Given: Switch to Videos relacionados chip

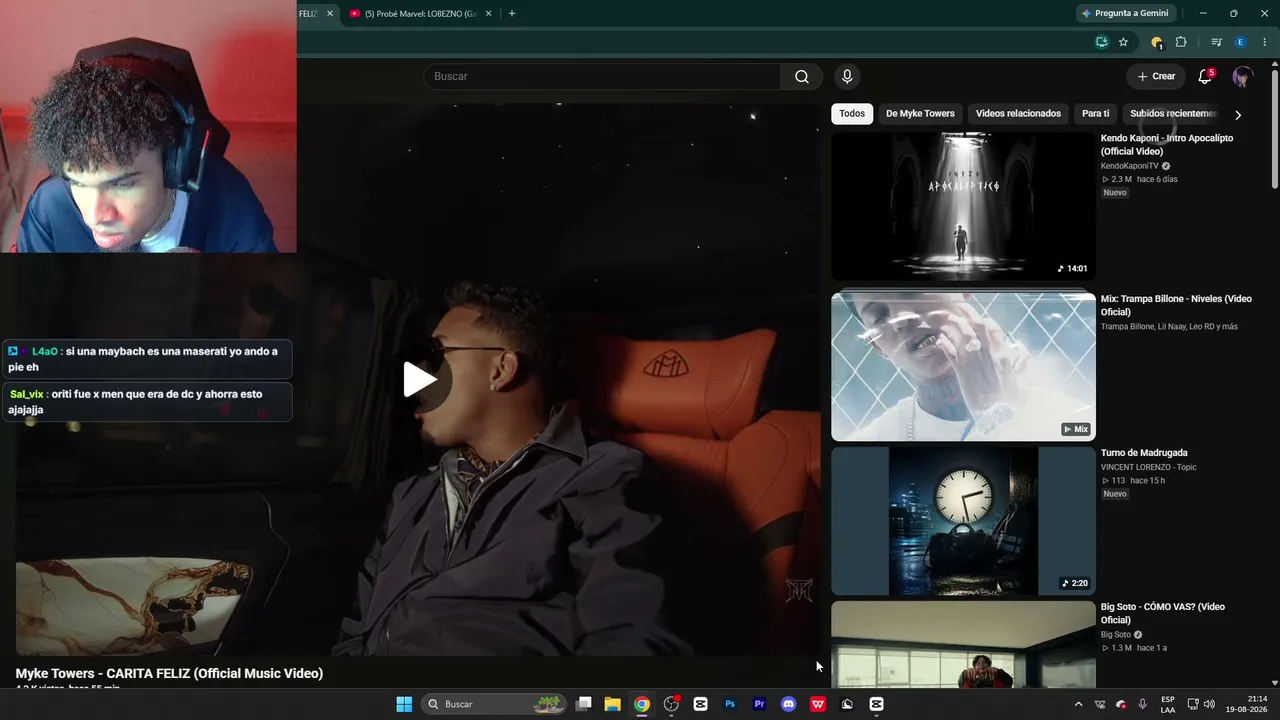Looking at the screenshot, I should (1018, 114).
